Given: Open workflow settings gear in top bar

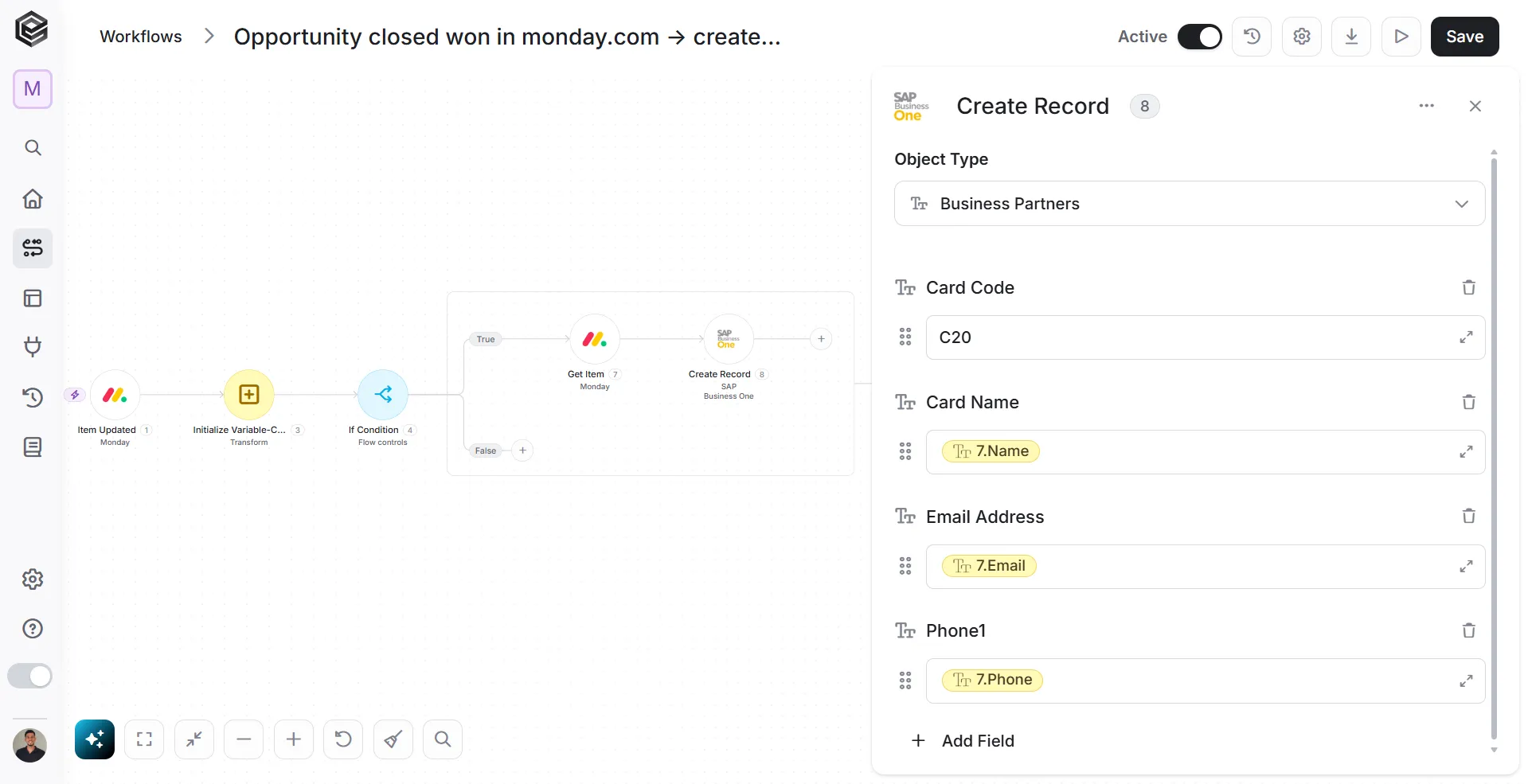Looking at the screenshot, I should pyautogui.click(x=1302, y=37).
